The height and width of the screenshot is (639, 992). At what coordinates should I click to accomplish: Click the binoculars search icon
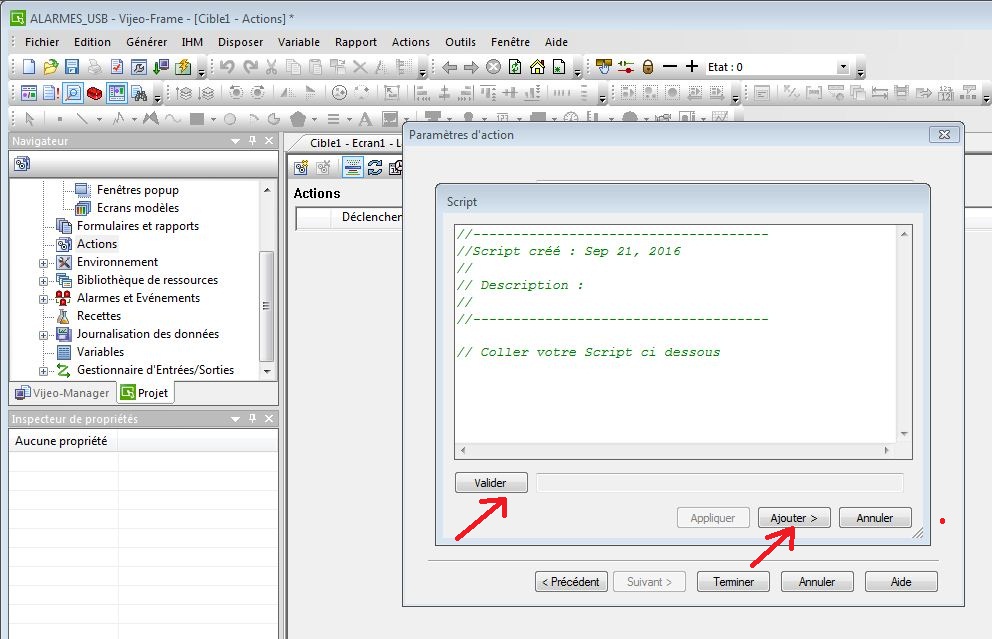click(x=139, y=93)
